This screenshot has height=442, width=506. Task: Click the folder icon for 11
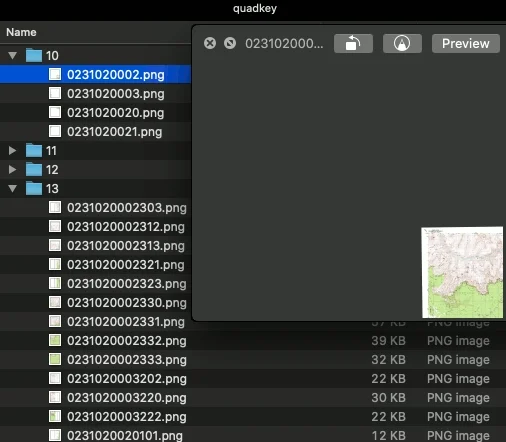[34, 151]
